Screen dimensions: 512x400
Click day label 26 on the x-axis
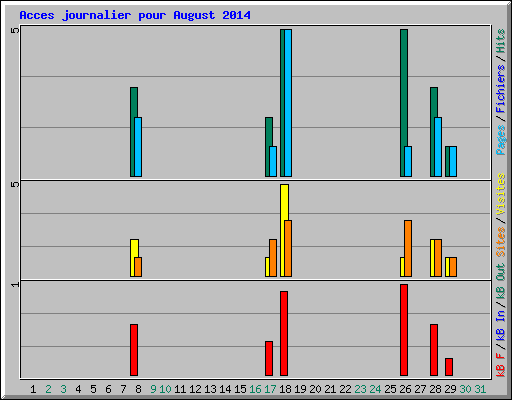click(x=405, y=389)
